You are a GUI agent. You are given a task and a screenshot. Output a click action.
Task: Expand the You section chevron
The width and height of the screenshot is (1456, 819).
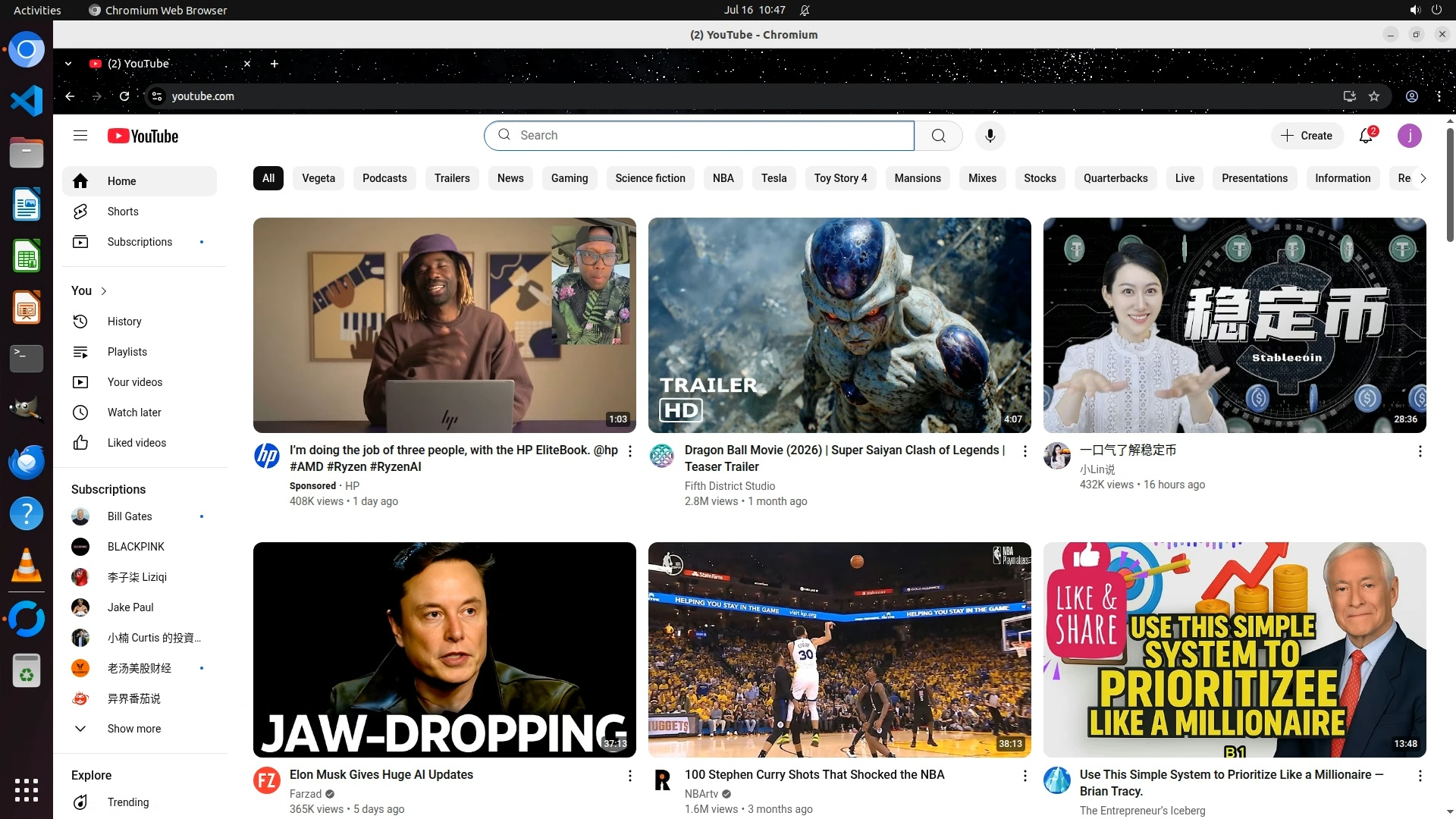tap(104, 291)
